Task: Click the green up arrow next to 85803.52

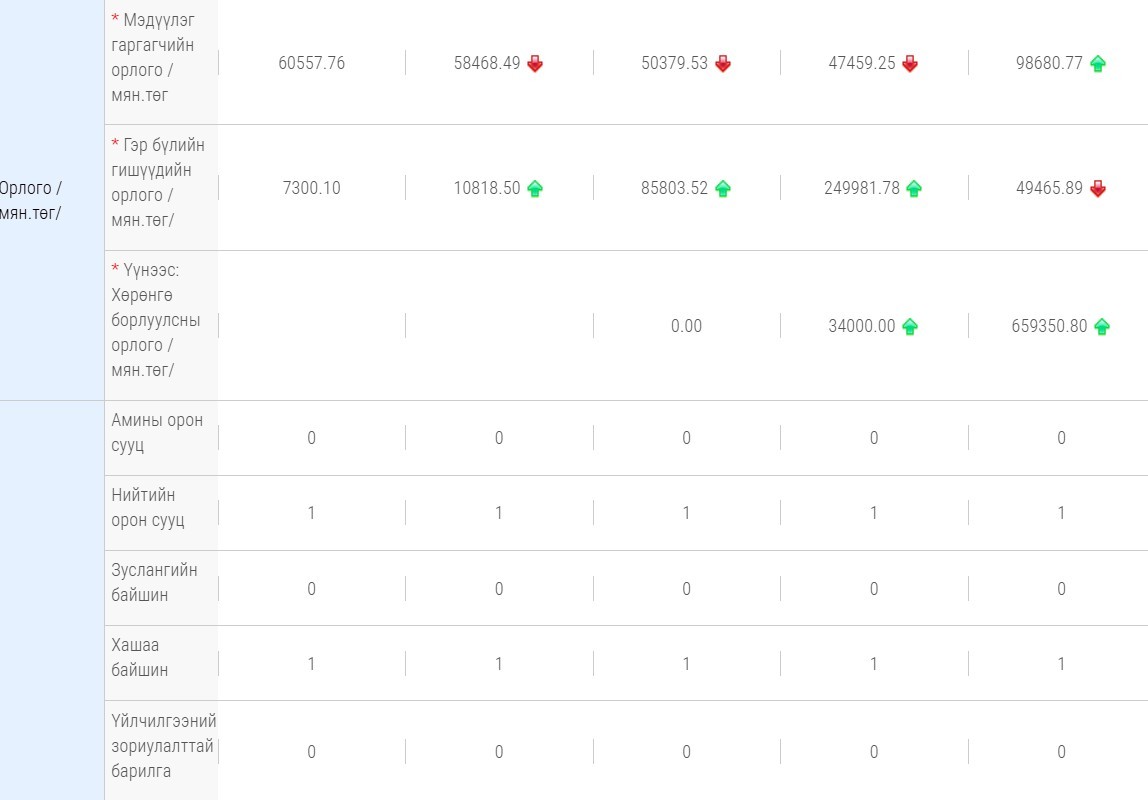Action: (x=723, y=188)
